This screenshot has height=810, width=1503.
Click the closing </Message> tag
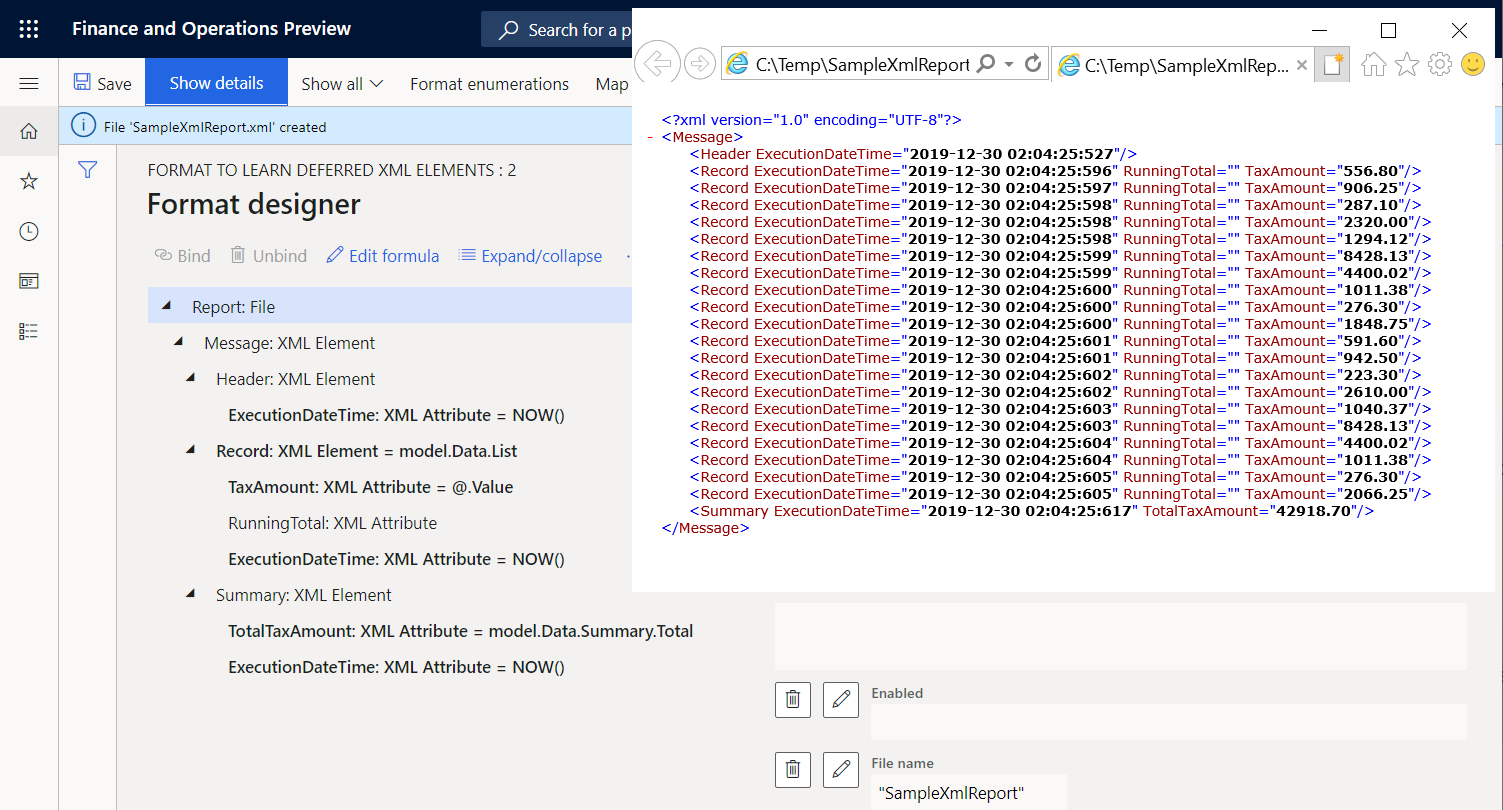coord(705,528)
